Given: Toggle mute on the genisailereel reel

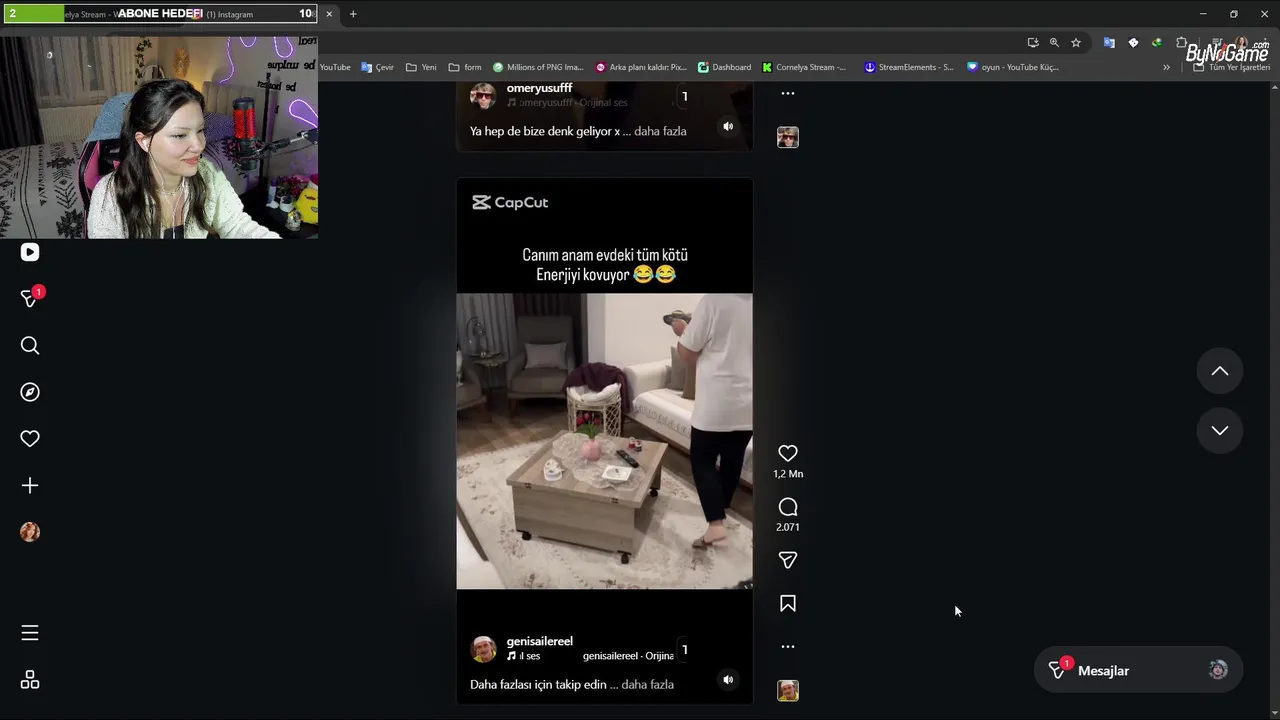Looking at the screenshot, I should tap(728, 679).
